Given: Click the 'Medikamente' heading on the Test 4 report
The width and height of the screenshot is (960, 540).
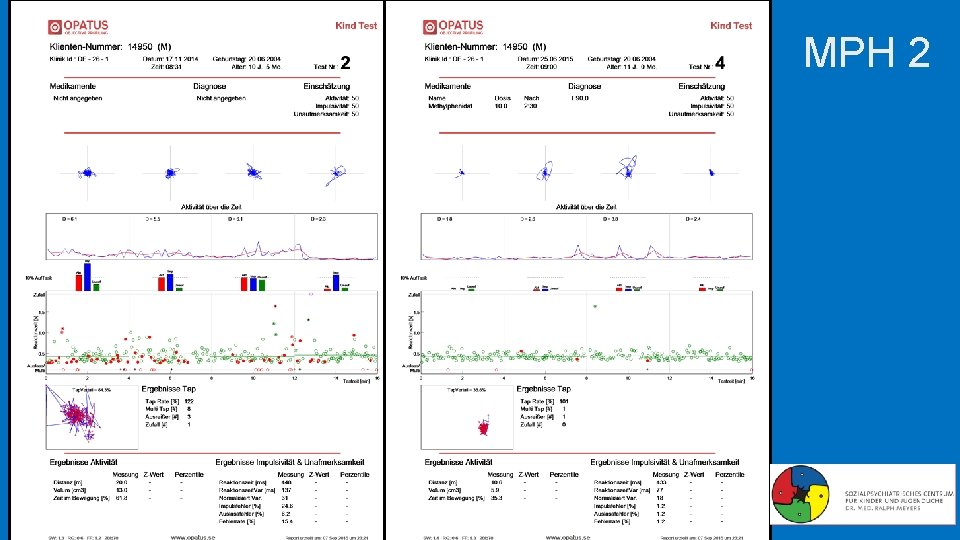Looking at the screenshot, I should click(448, 86).
